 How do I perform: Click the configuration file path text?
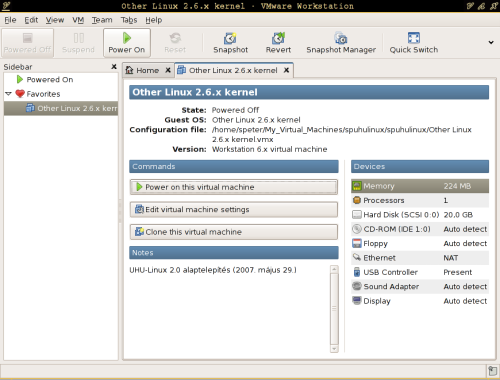(342, 134)
